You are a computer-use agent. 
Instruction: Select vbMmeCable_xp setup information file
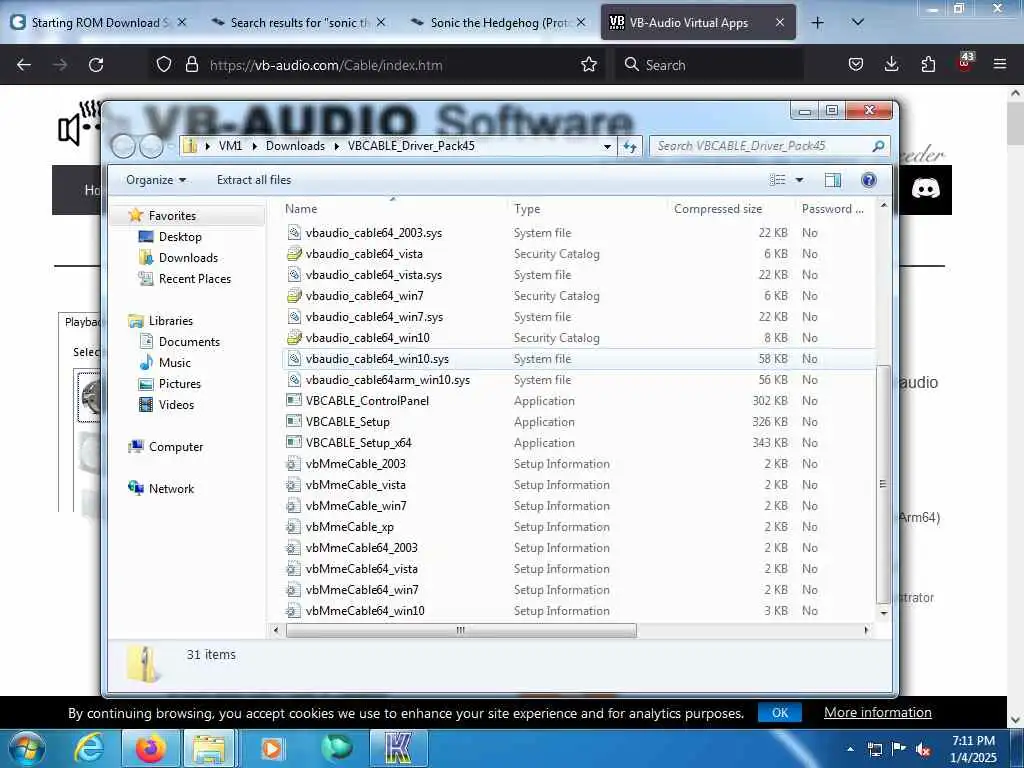point(349,527)
